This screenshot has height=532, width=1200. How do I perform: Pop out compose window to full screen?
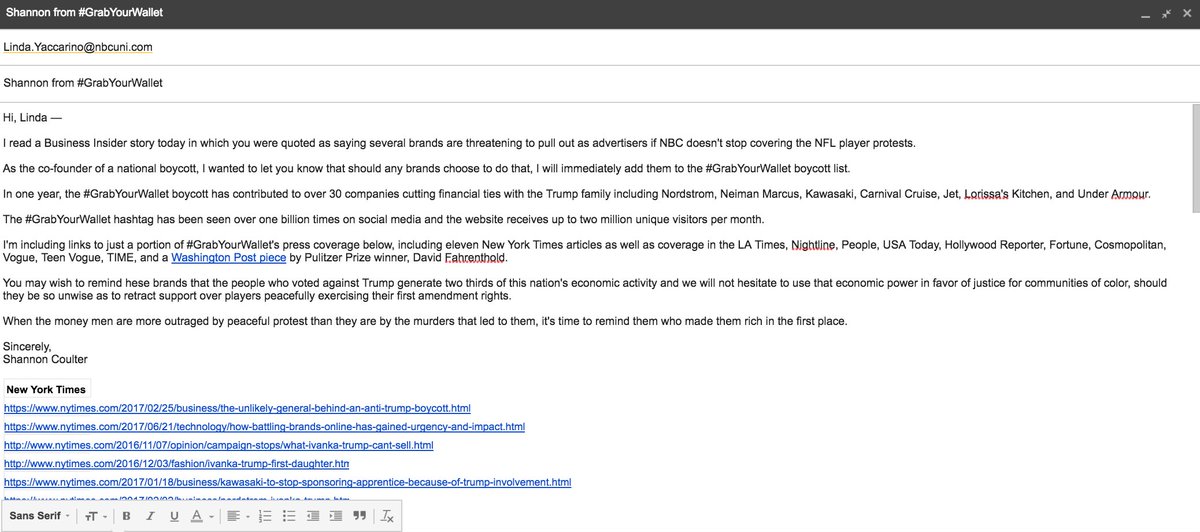point(1166,15)
